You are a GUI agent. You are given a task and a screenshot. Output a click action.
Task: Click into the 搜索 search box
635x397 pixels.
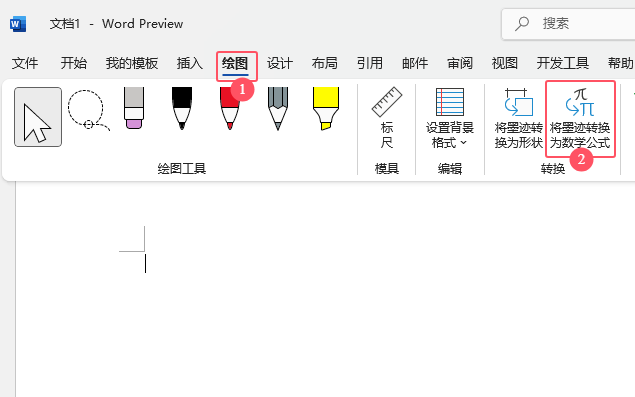click(568, 23)
